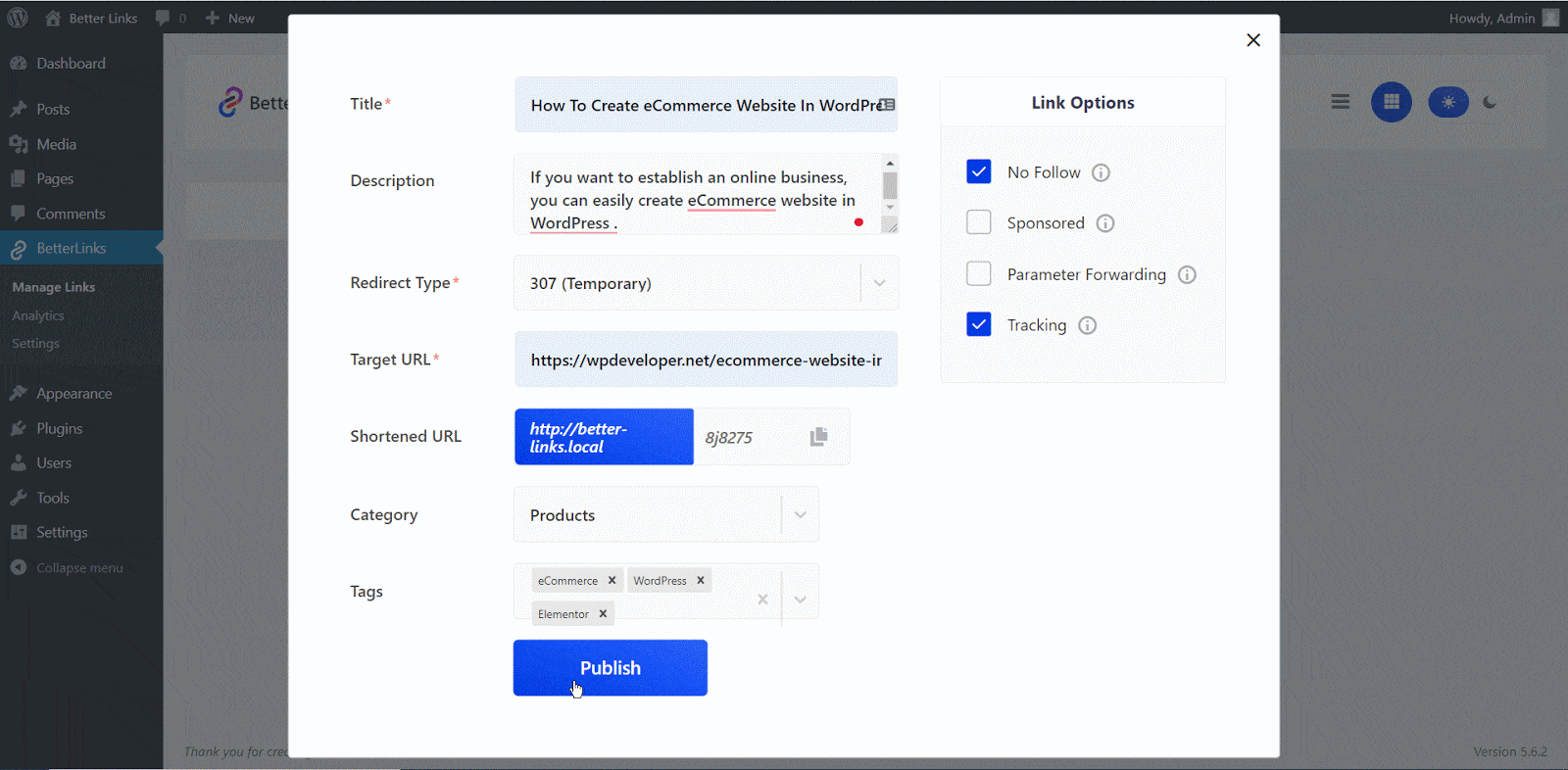This screenshot has width=1568, height=770.
Task: Click the Target URL input field
Action: pos(706,360)
